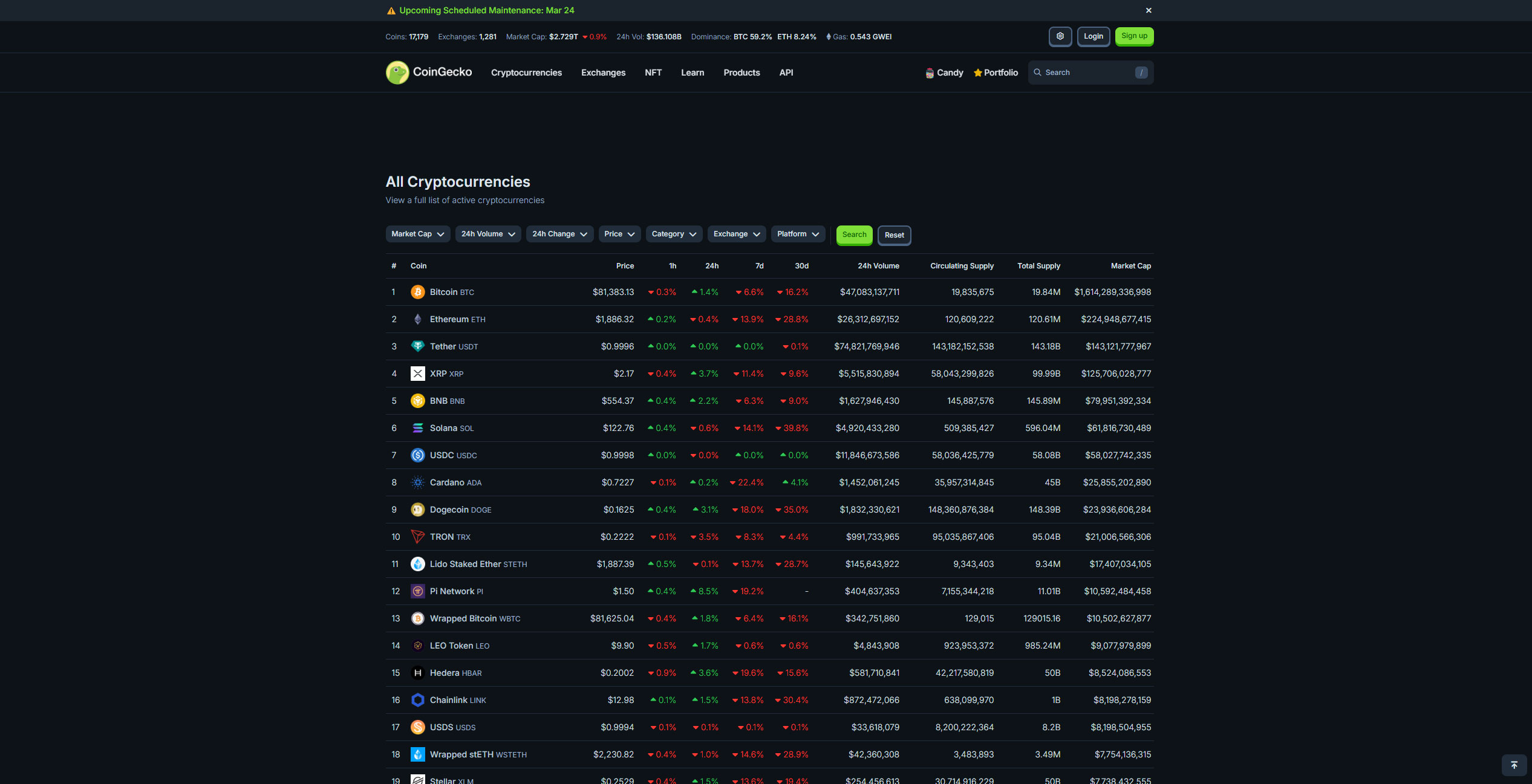The image size is (1532, 784).
Task: Open the API nav menu
Action: (x=786, y=73)
